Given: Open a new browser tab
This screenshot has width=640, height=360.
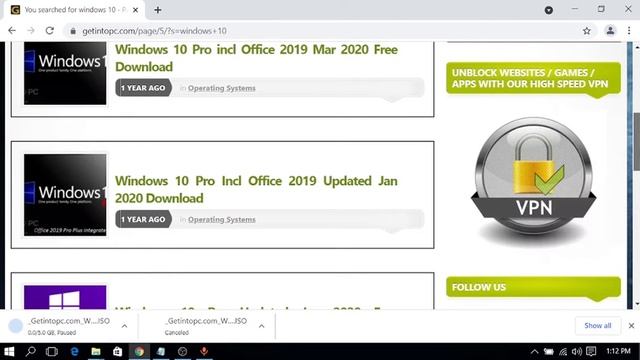Looking at the screenshot, I should coord(158,10).
